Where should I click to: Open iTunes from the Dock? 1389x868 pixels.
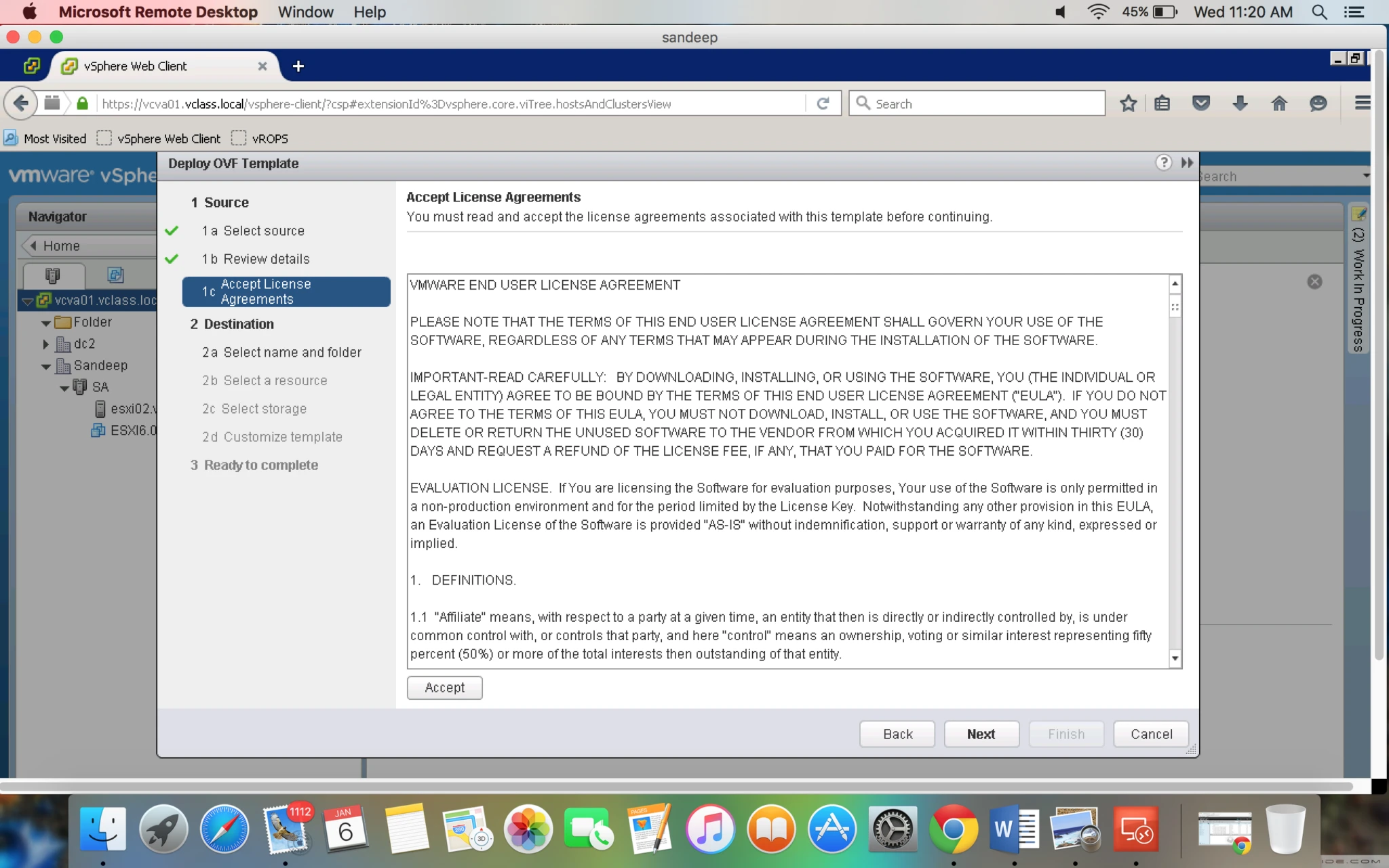pos(711,829)
